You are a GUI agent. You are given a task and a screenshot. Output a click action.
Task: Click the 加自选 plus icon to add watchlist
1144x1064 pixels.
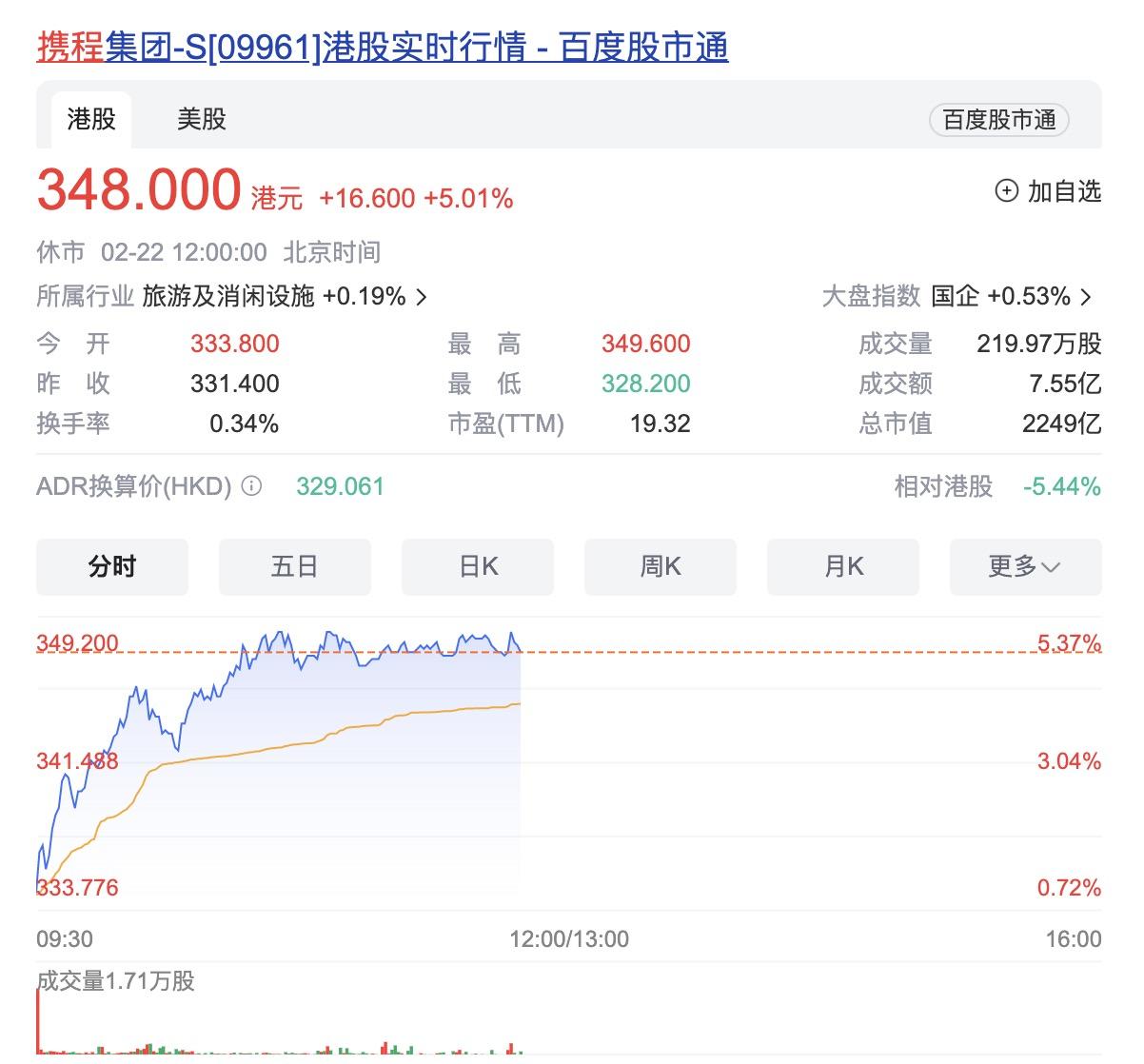click(1008, 191)
